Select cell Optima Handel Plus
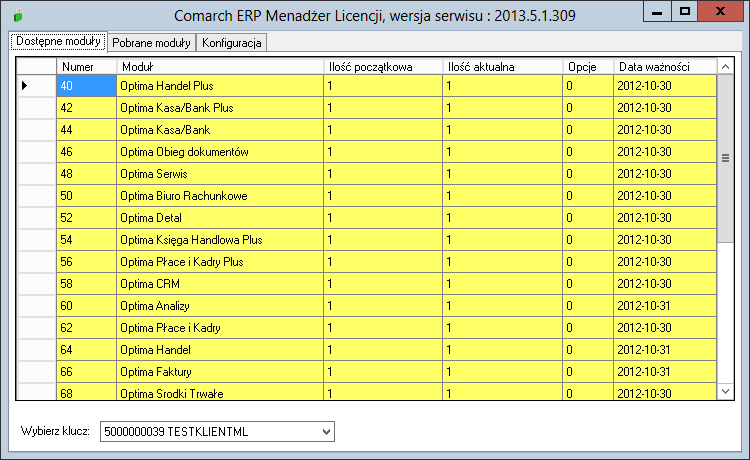 coord(220,86)
